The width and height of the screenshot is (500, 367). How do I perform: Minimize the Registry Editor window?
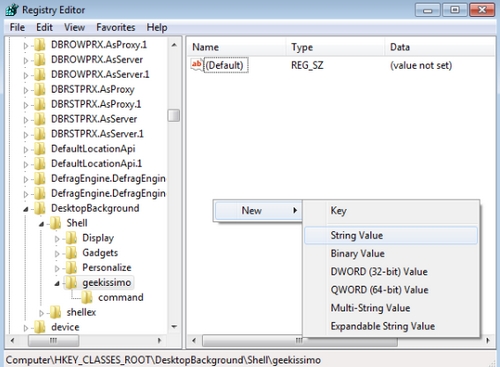(x=427, y=10)
